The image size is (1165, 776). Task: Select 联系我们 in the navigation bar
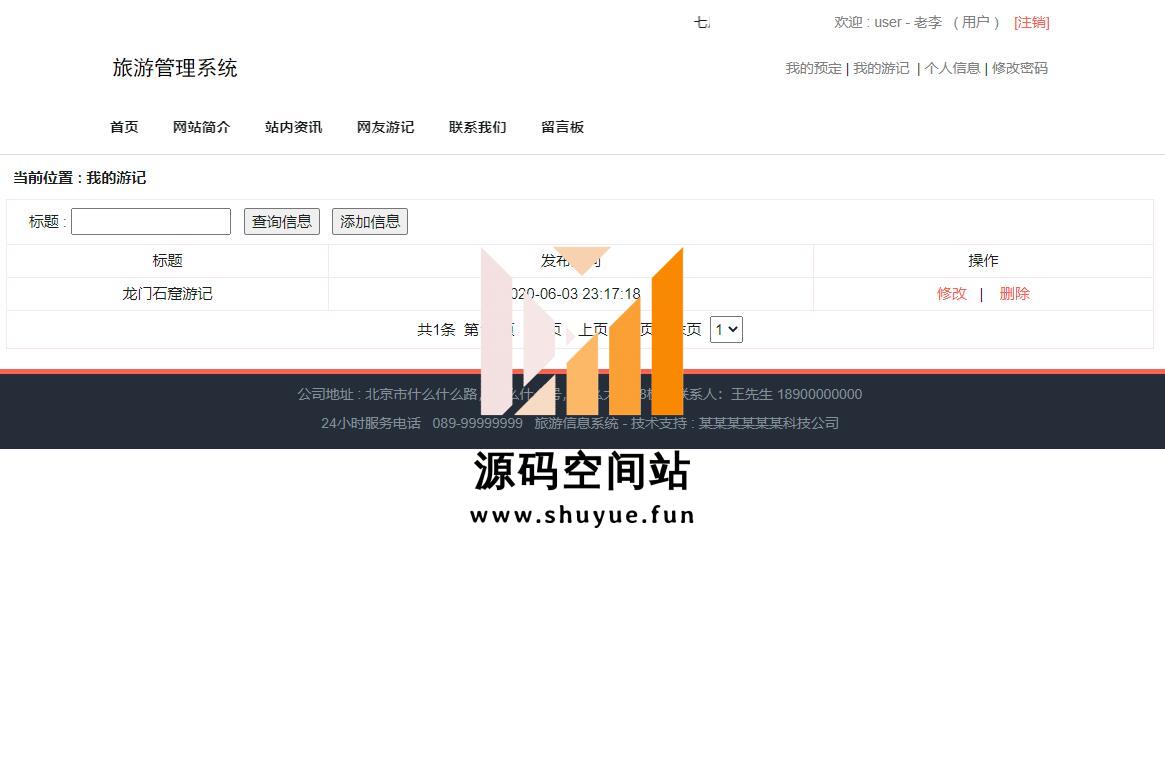478,127
